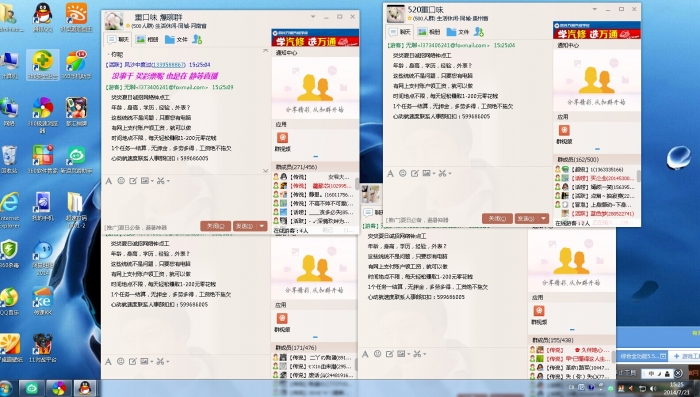Switch to 文件 tab in 重口味 聊聊群
This screenshot has height=397, width=700.
[176, 40]
